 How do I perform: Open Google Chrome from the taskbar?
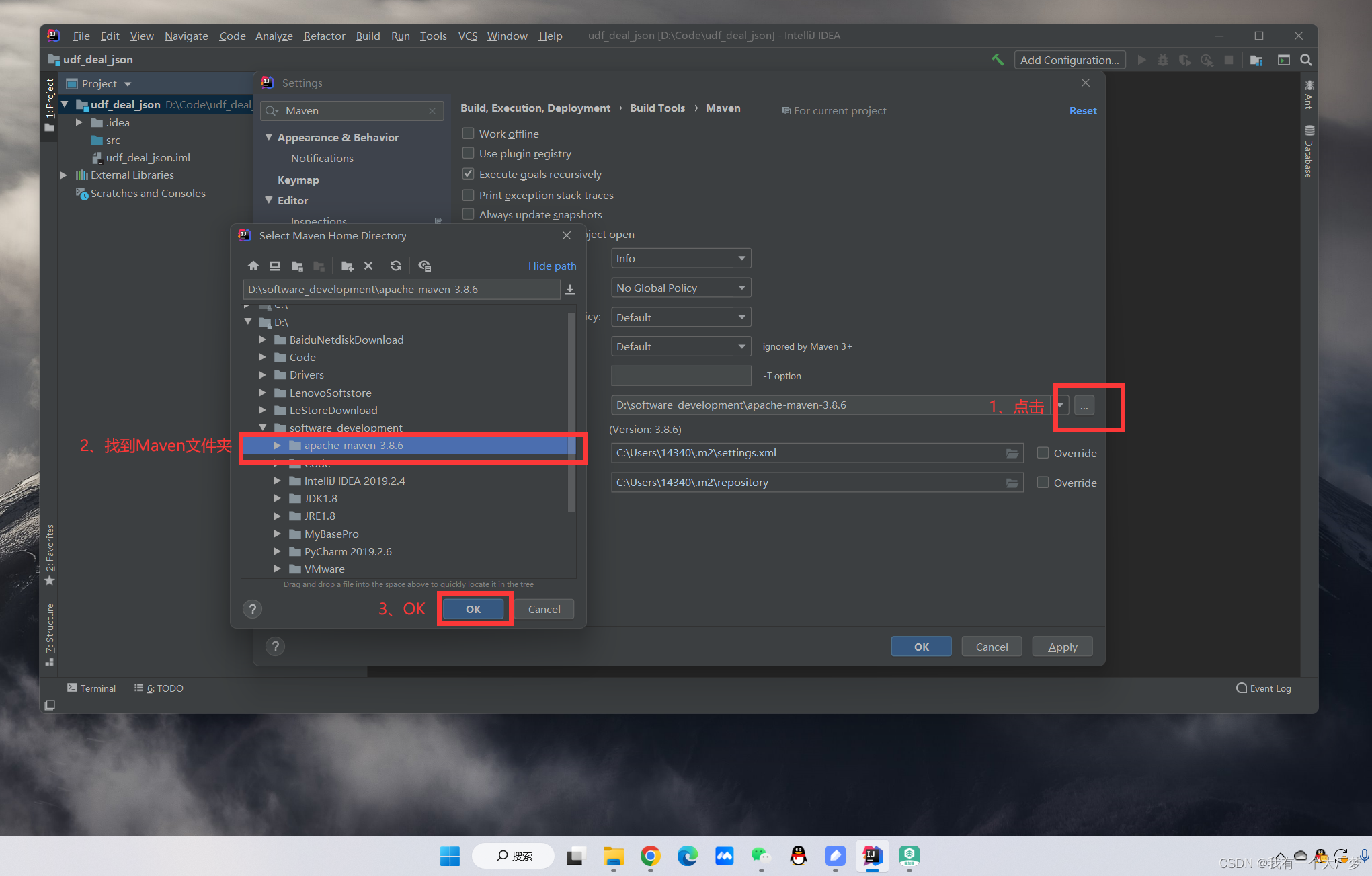[x=650, y=856]
